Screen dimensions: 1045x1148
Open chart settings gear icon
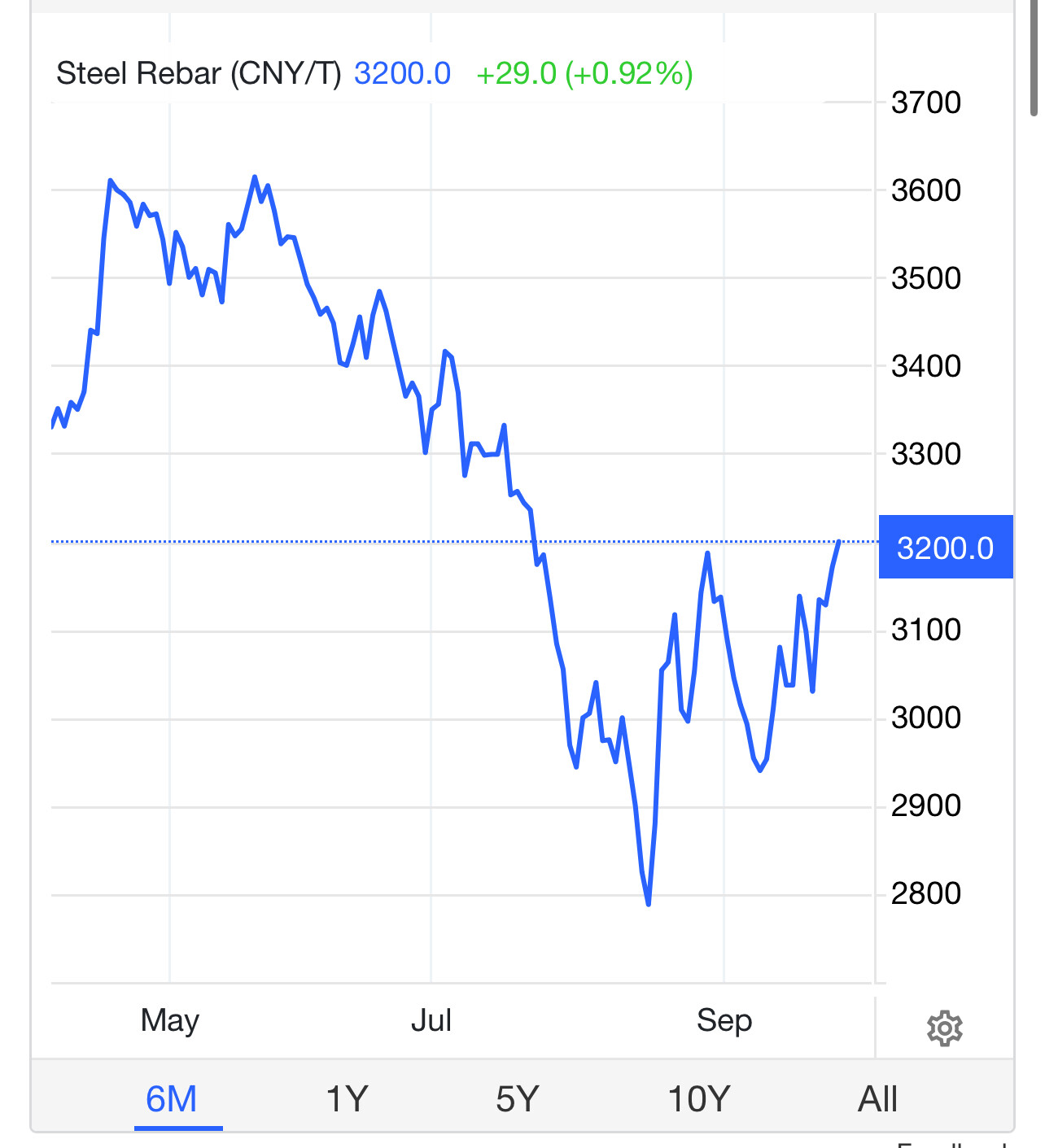pos(944,1028)
